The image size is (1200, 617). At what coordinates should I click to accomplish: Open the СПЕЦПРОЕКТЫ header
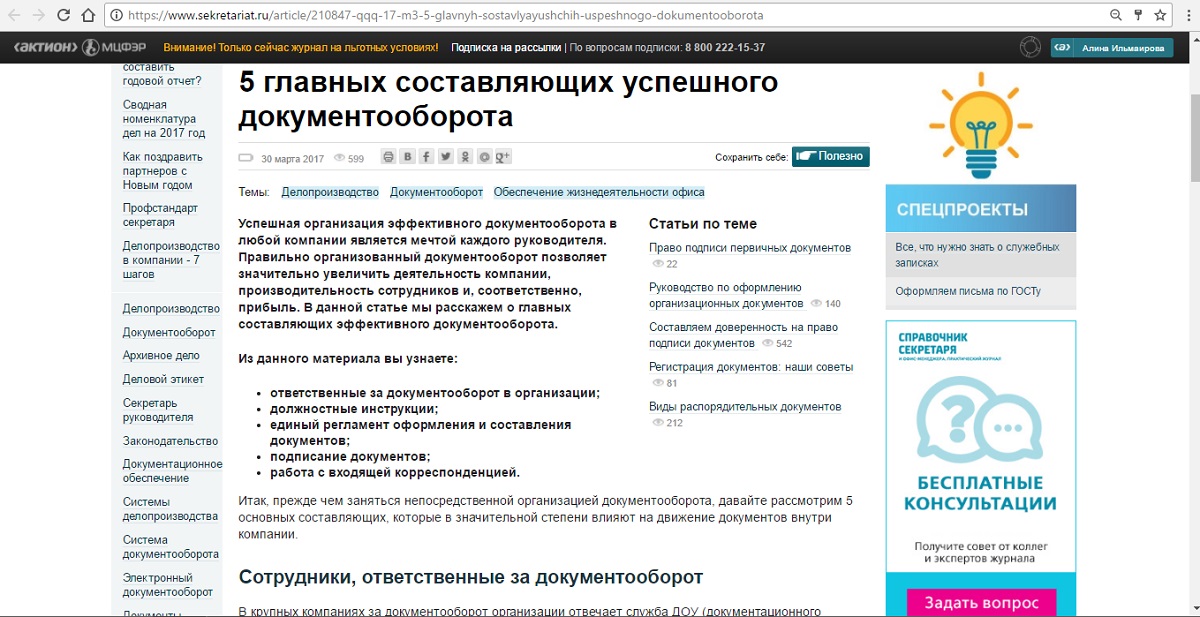click(981, 209)
